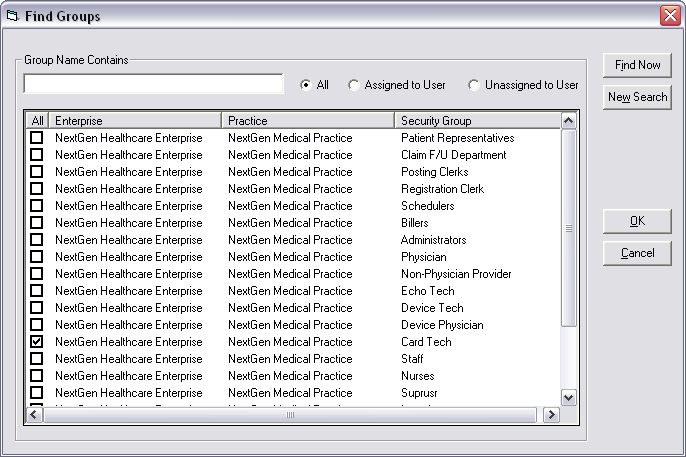Check the Posting Clerks checkbox

point(37,172)
